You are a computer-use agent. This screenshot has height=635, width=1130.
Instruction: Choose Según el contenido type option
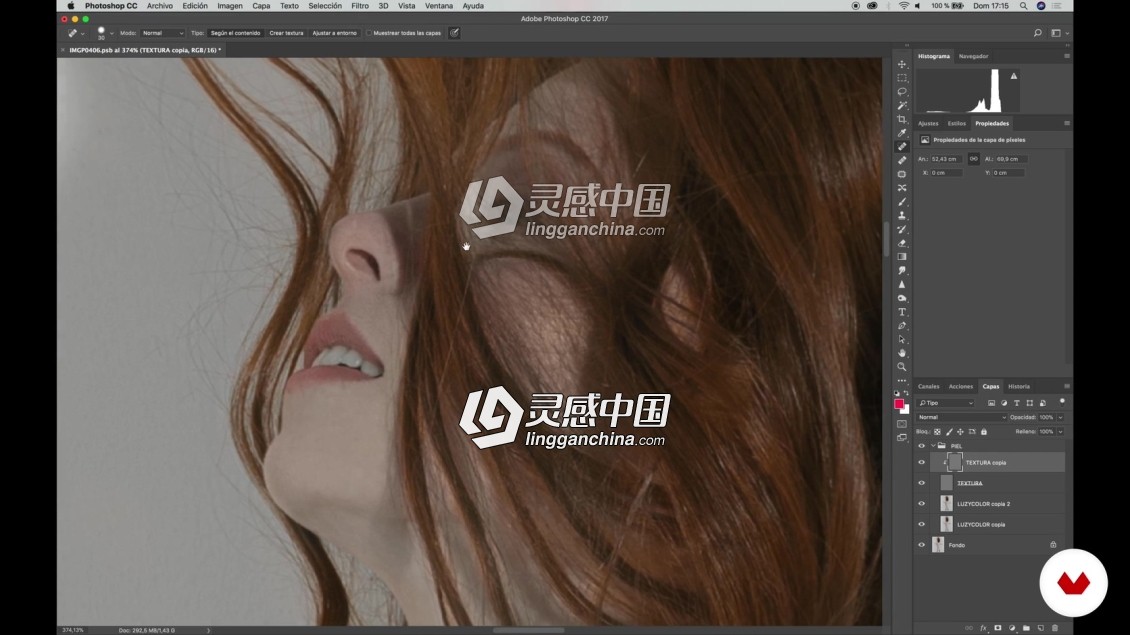tap(235, 33)
